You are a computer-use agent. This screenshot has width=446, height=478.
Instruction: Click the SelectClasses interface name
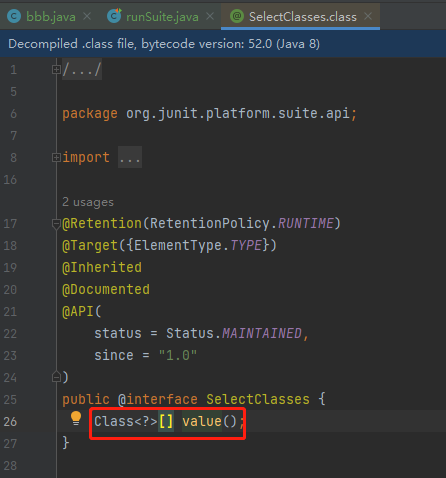click(258, 399)
